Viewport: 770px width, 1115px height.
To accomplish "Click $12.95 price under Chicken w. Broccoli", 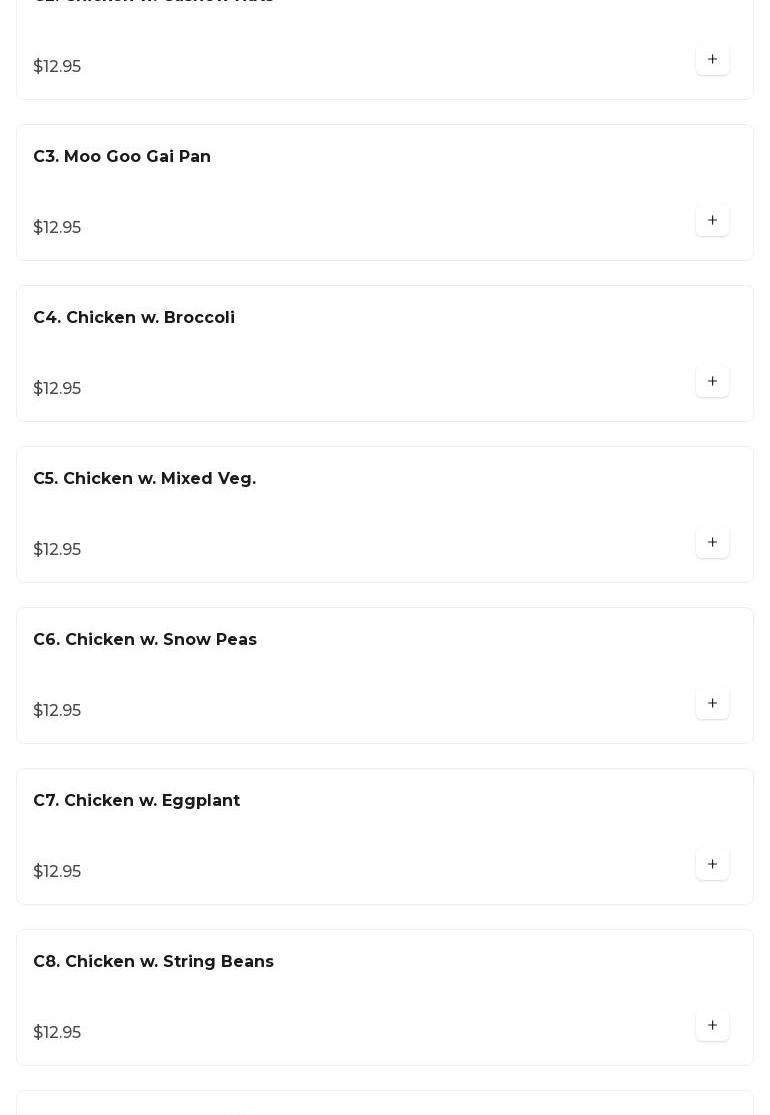I will coord(57,389).
